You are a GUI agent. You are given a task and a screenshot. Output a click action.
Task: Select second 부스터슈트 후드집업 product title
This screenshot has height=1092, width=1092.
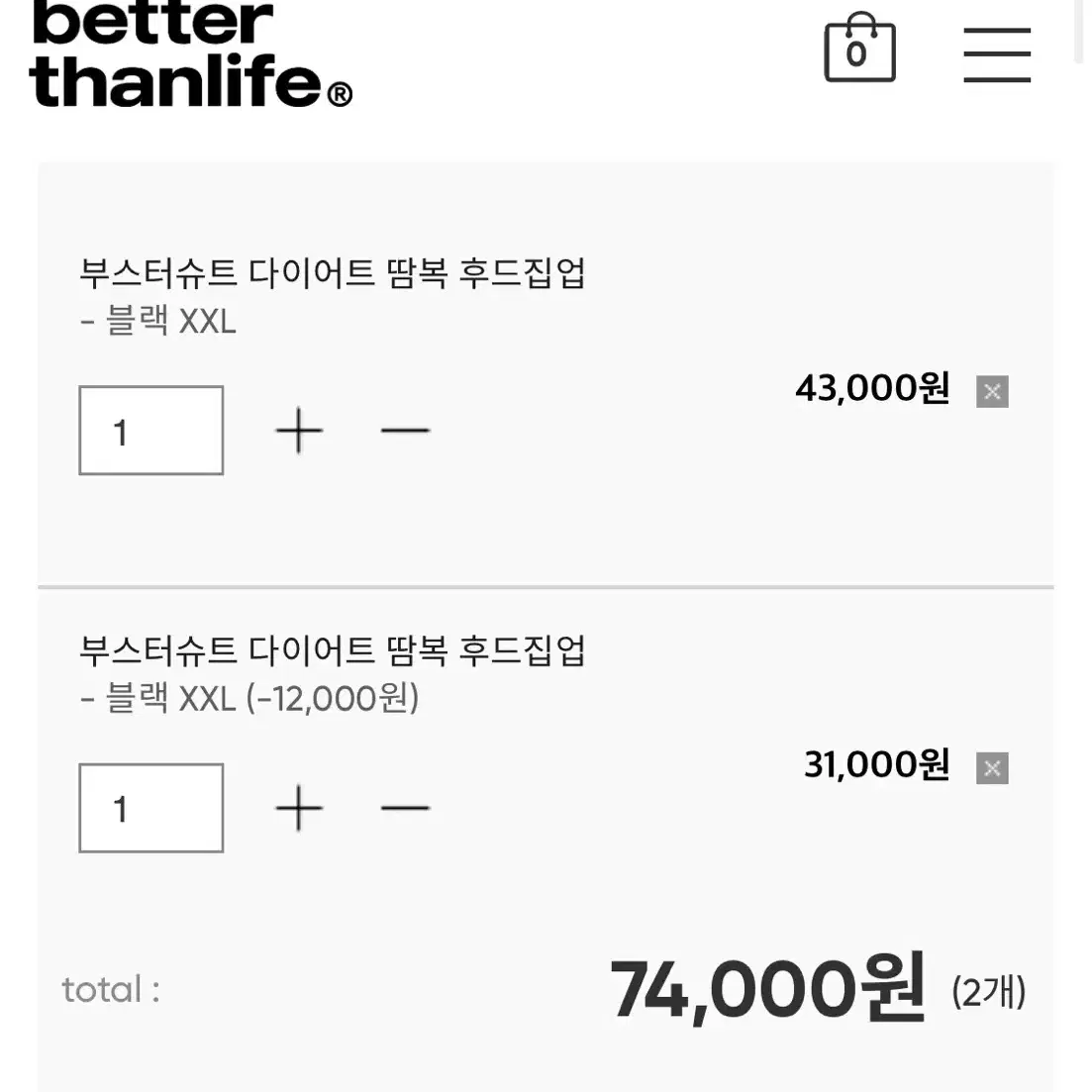point(333,650)
